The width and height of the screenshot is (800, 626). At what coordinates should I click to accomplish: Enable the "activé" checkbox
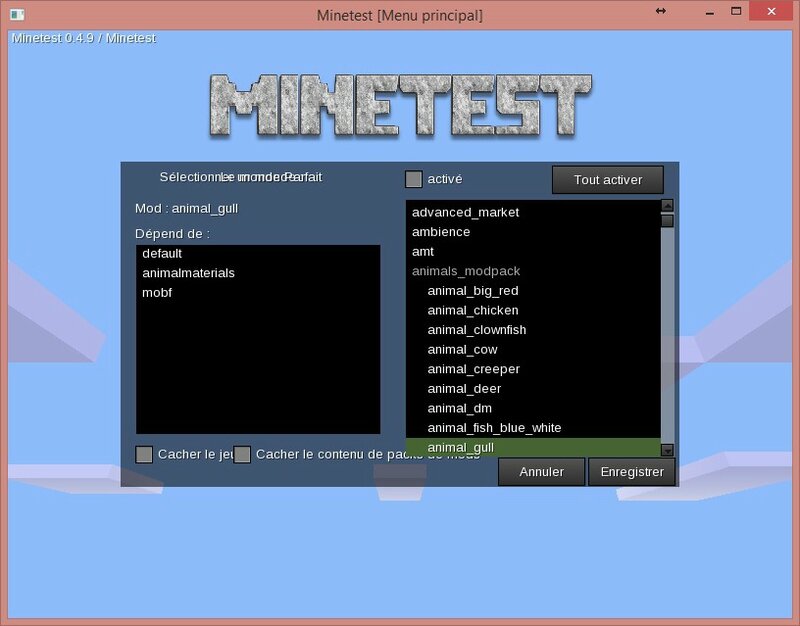pos(413,179)
